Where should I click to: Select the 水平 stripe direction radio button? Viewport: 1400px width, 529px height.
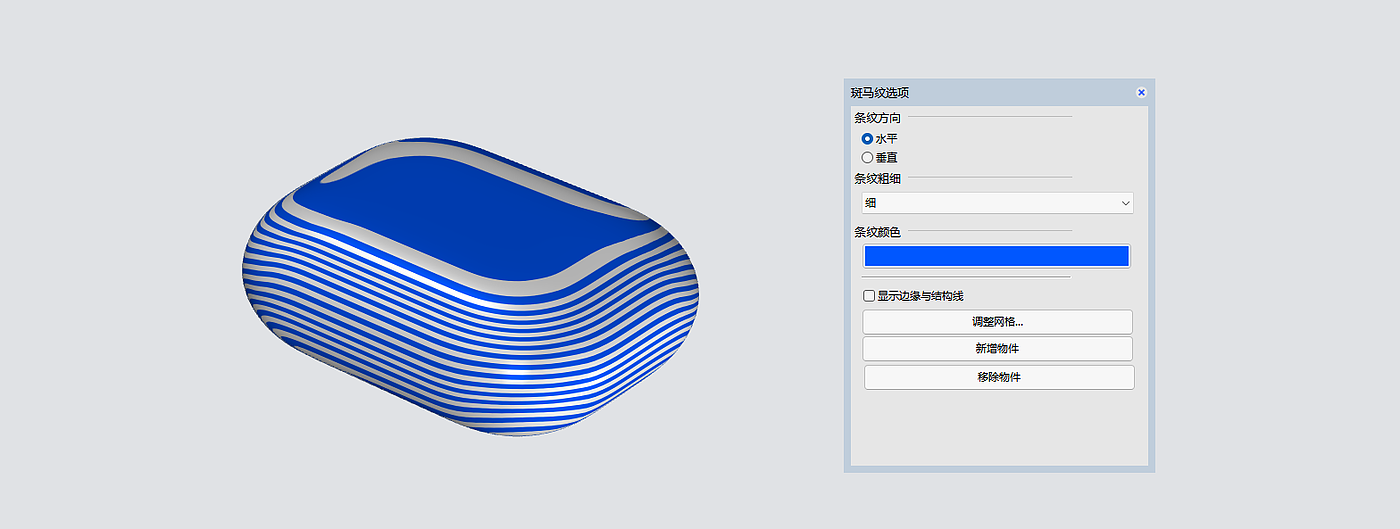(x=867, y=139)
